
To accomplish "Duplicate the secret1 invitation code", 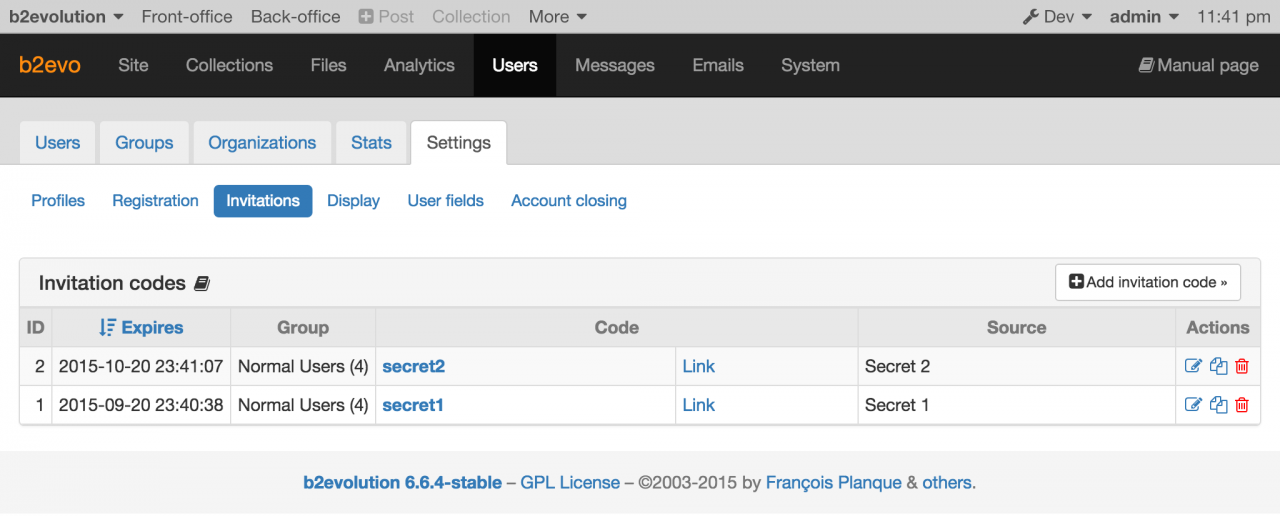I will pos(1218,405).
